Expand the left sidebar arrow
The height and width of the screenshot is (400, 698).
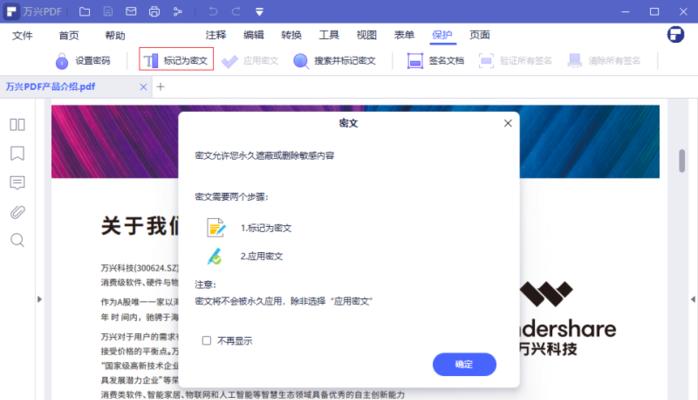[x=39, y=299]
